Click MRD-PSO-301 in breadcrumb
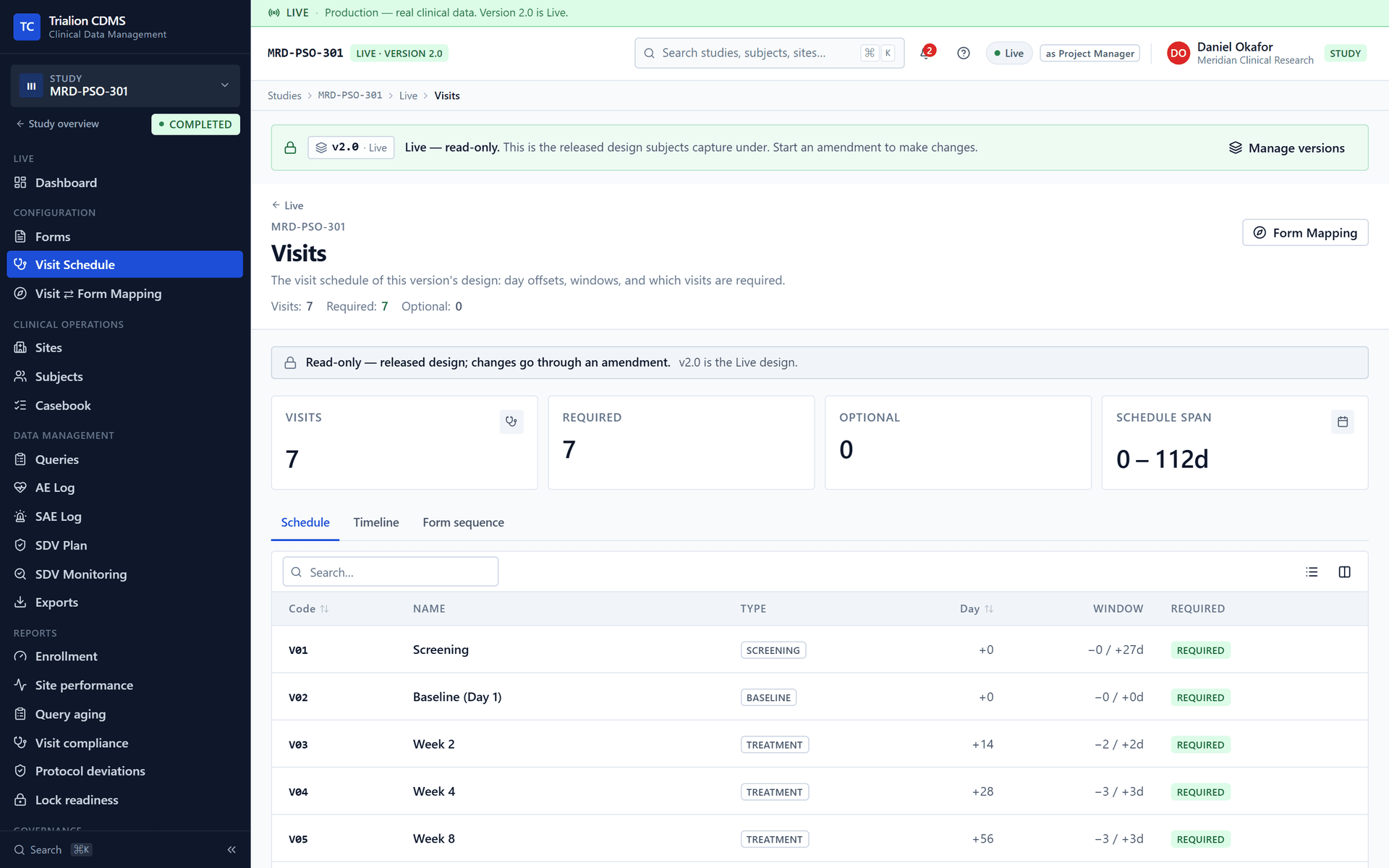The height and width of the screenshot is (868, 1389). (350, 95)
